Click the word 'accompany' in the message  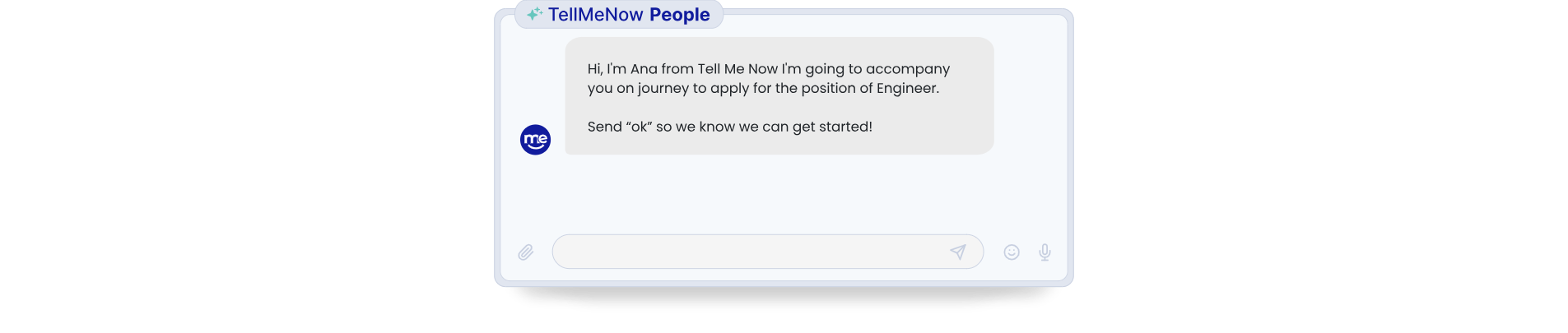tap(908, 70)
